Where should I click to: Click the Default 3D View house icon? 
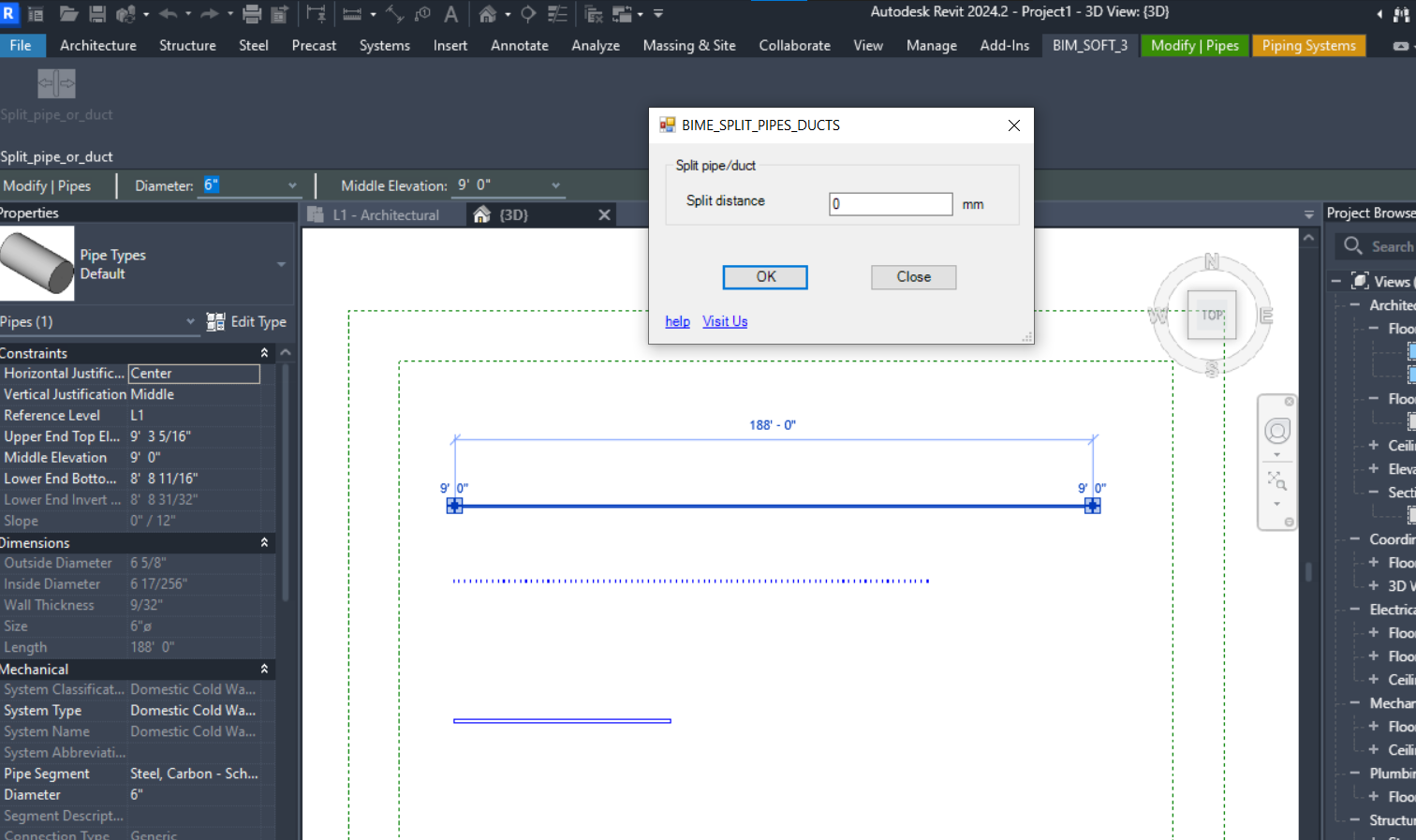(487, 14)
